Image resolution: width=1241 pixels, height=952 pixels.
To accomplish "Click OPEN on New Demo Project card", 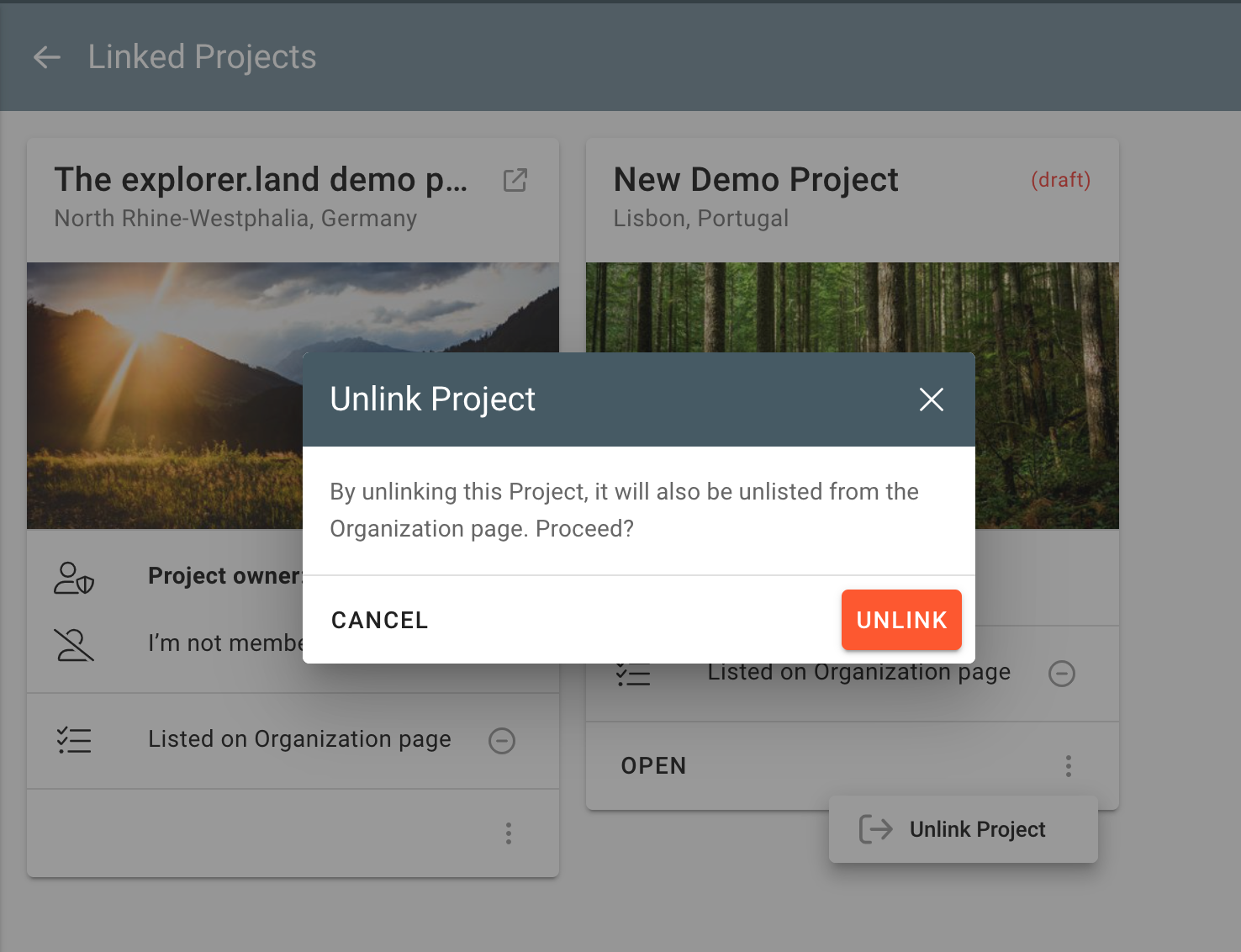I will (x=653, y=766).
